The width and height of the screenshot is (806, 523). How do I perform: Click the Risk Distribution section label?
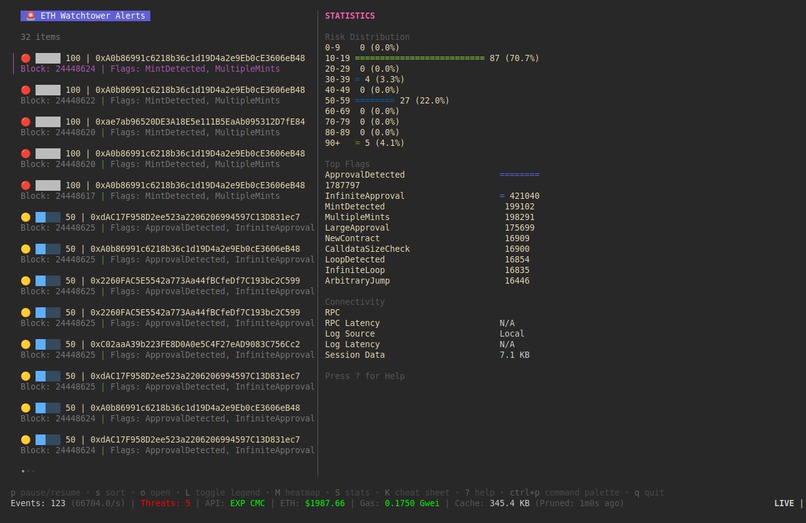tap(367, 37)
